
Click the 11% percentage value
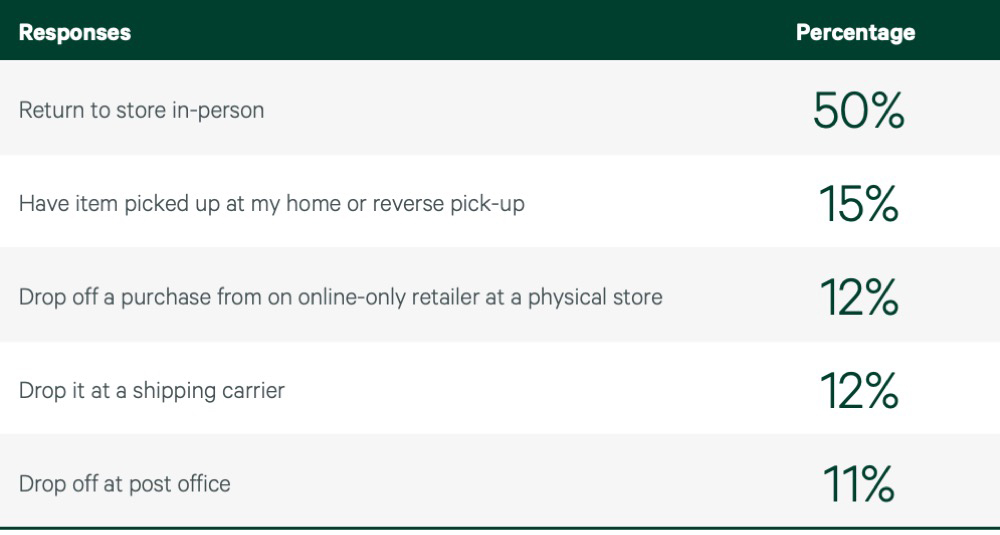[858, 484]
